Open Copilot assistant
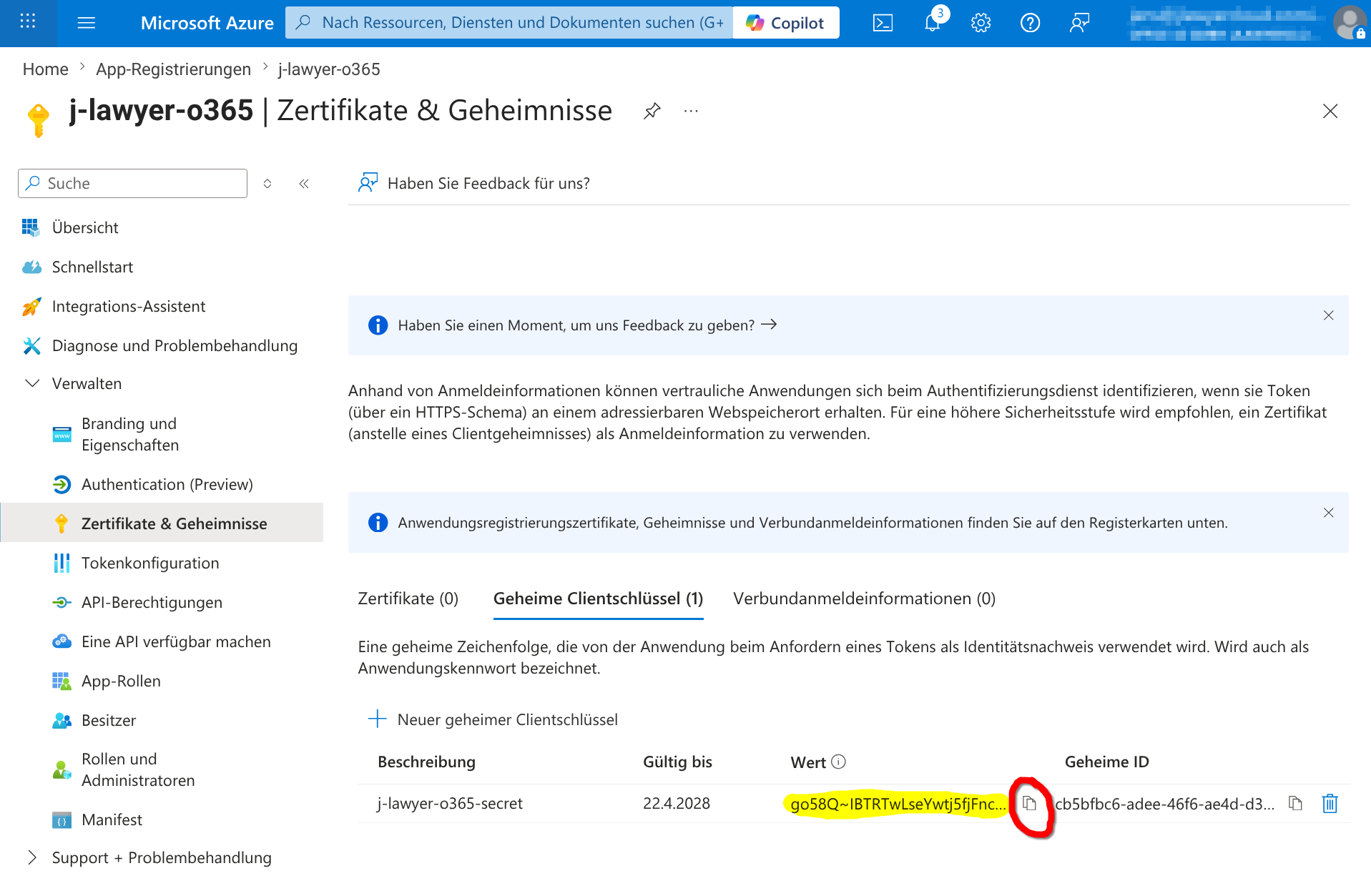 [x=786, y=23]
